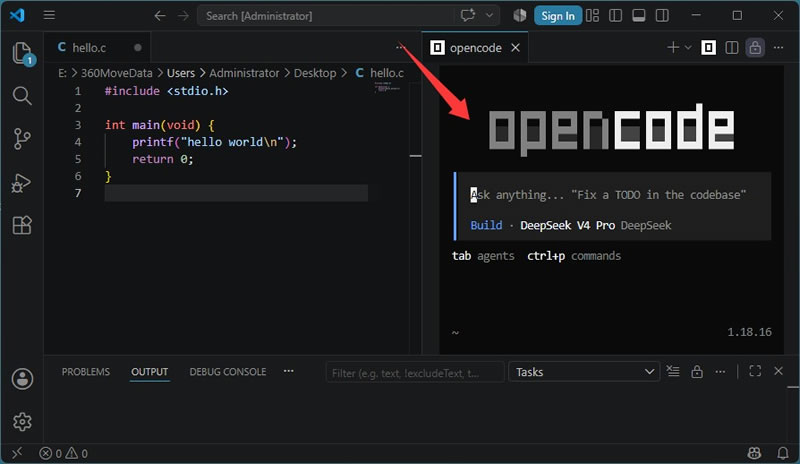This screenshot has width=800, height=464.
Task: Toggle the primary side bar layout button
Action: click(615, 16)
